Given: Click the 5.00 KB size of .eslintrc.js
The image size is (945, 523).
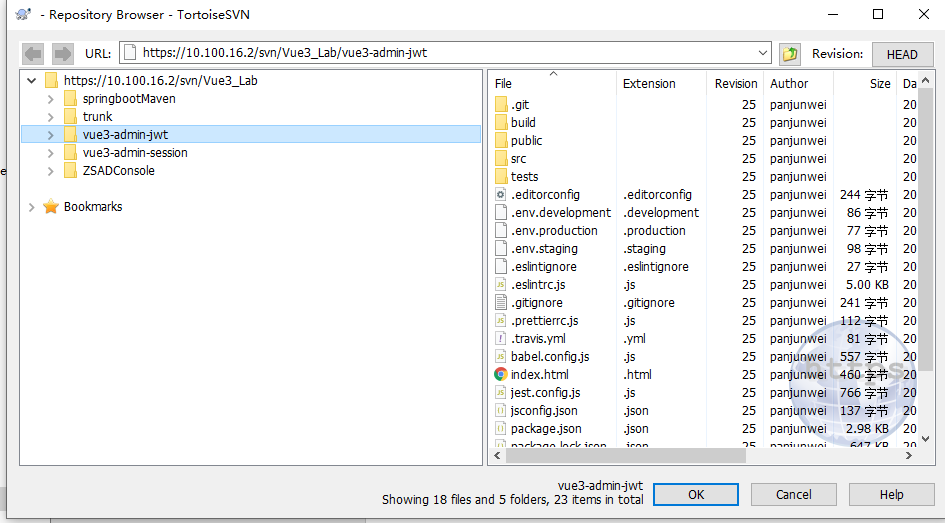Looking at the screenshot, I should tap(867, 284).
